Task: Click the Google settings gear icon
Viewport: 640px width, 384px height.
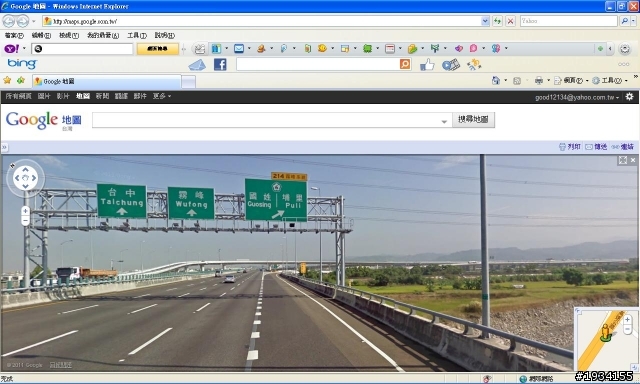Action: [629, 97]
